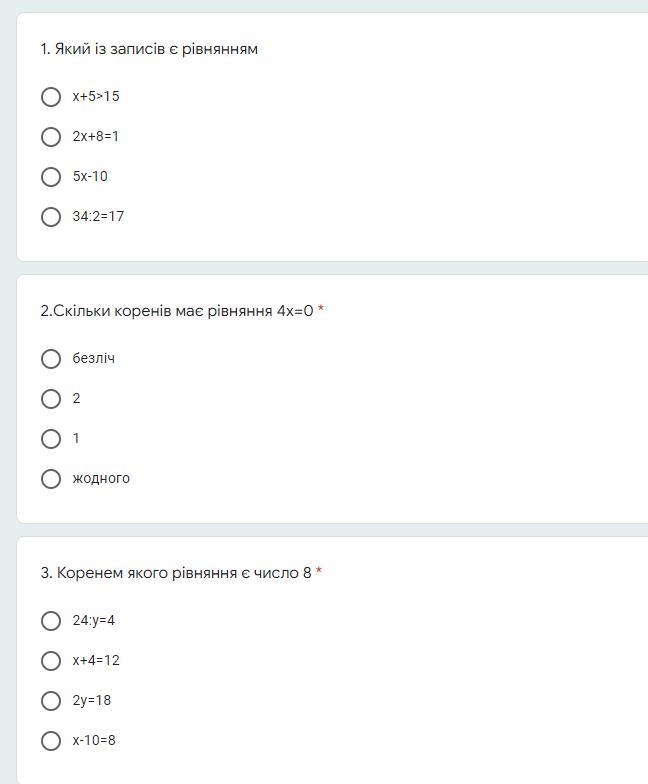Select the option x+4=12
Viewport: 648px width, 784px height.
pos(50,660)
